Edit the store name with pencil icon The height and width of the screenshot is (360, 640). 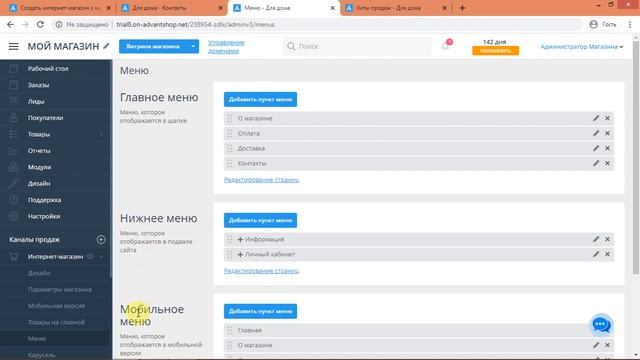[106, 46]
